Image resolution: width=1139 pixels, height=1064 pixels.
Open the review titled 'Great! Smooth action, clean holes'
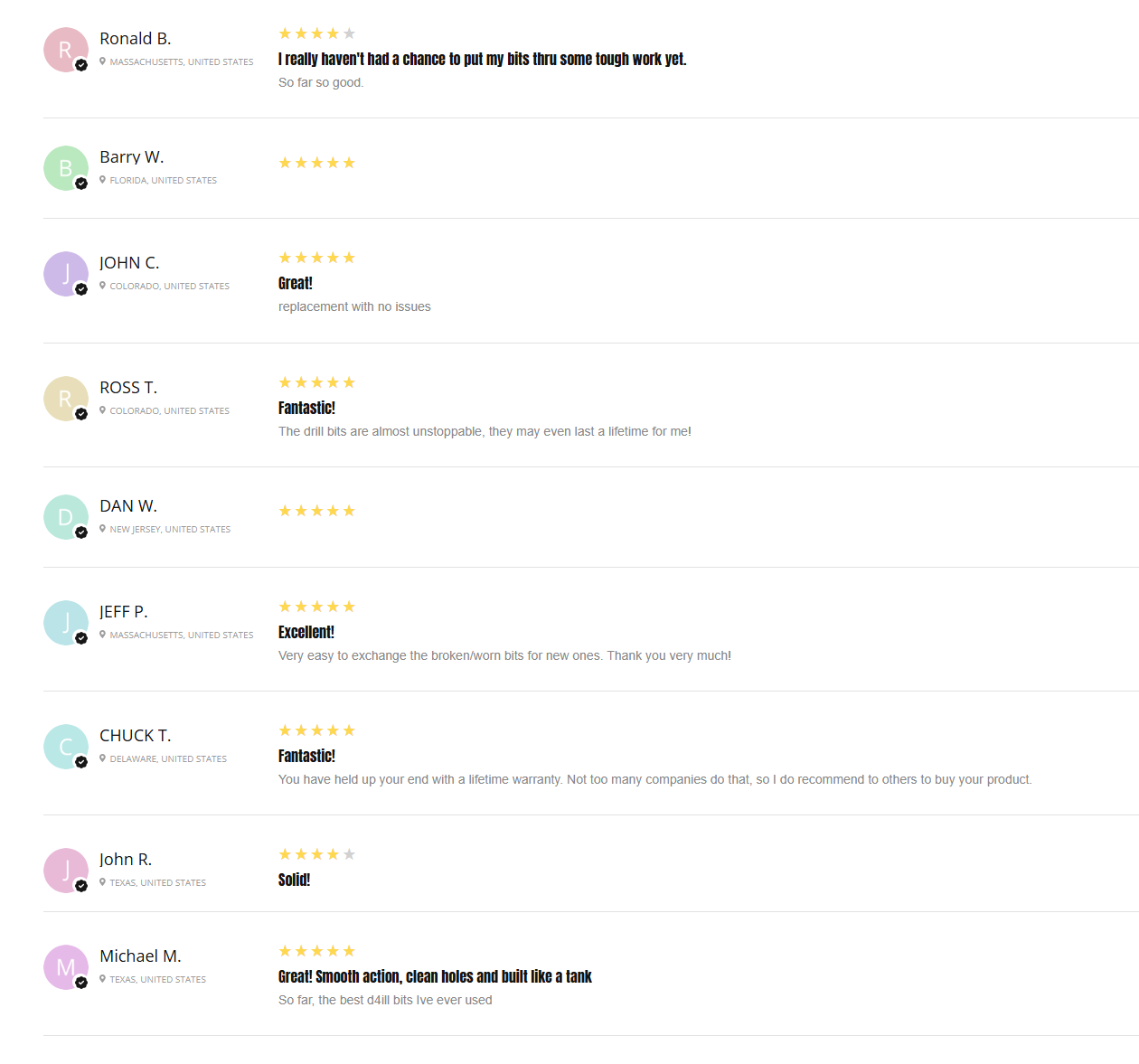(435, 976)
